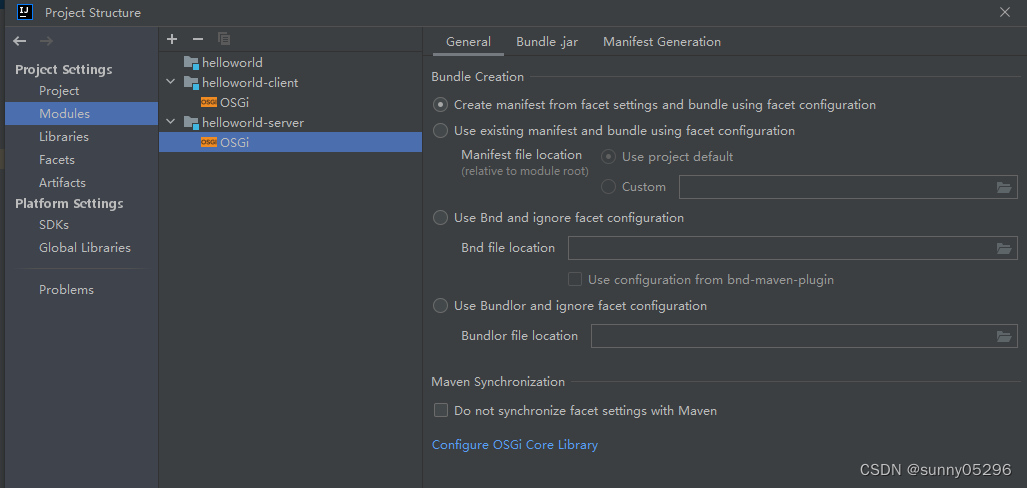Open Configure OSGi Core Library link
The height and width of the screenshot is (488, 1027).
pos(515,445)
